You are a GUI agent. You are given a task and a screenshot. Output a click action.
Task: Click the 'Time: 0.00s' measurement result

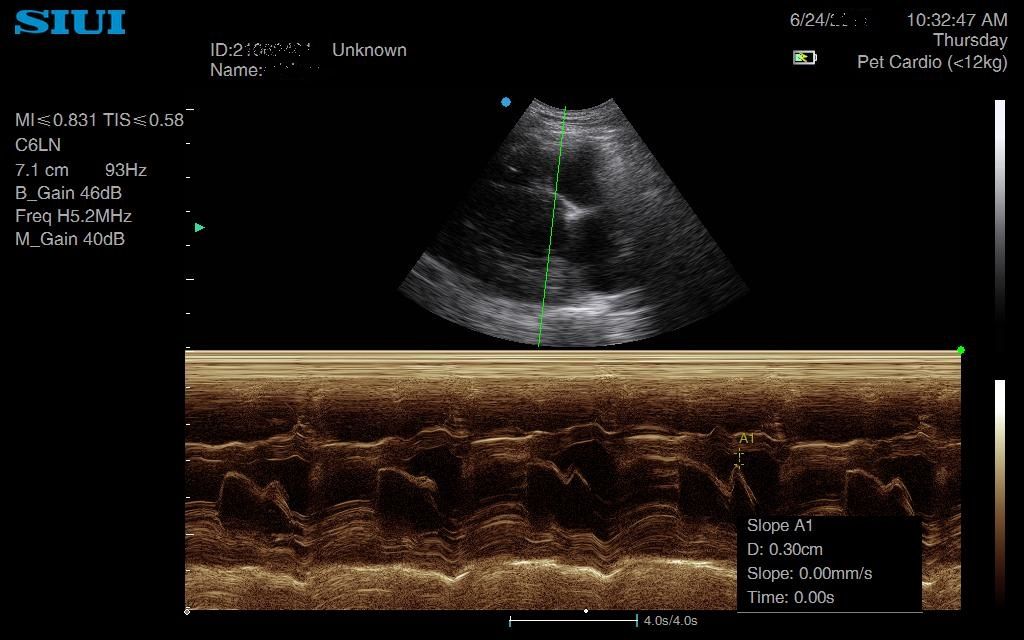click(x=790, y=598)
